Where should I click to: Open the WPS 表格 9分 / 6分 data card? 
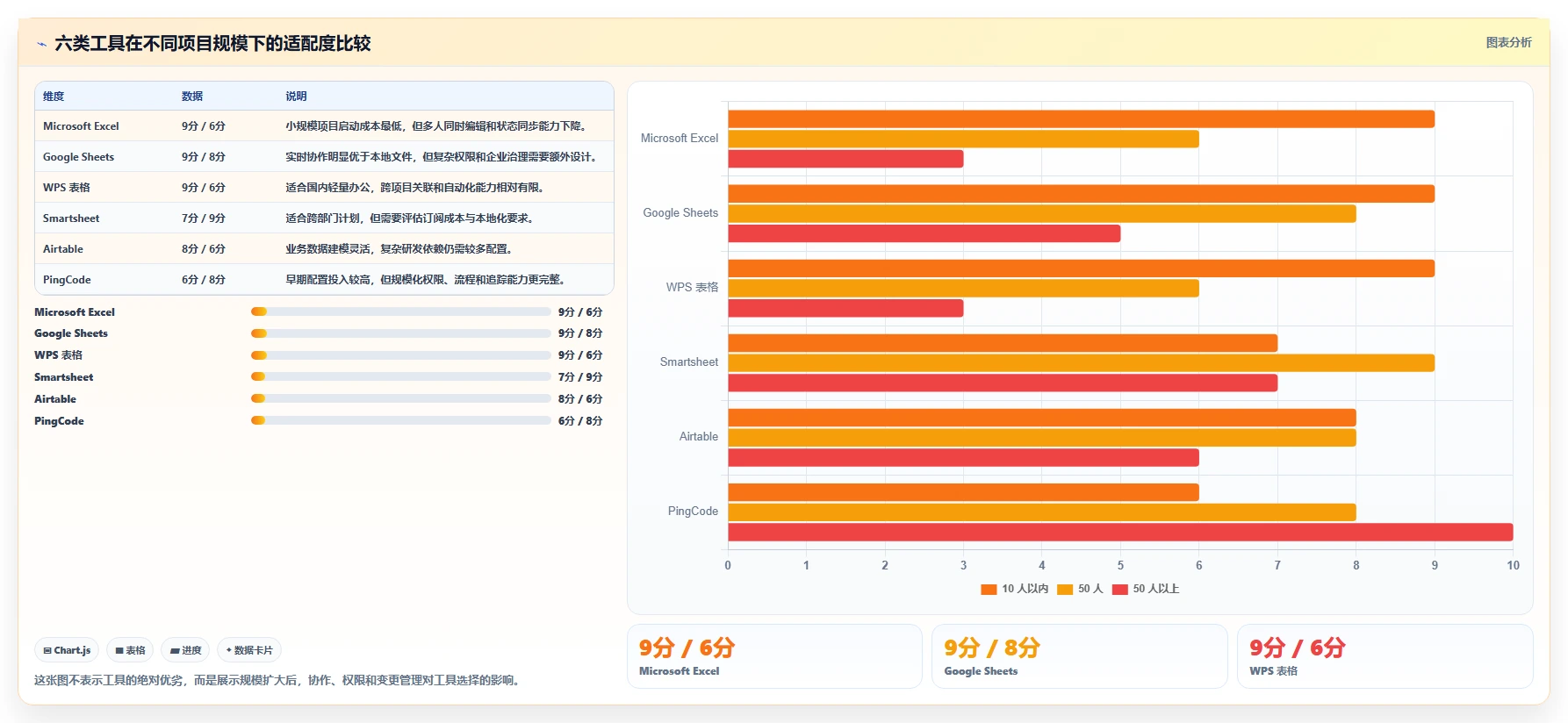1385,656
